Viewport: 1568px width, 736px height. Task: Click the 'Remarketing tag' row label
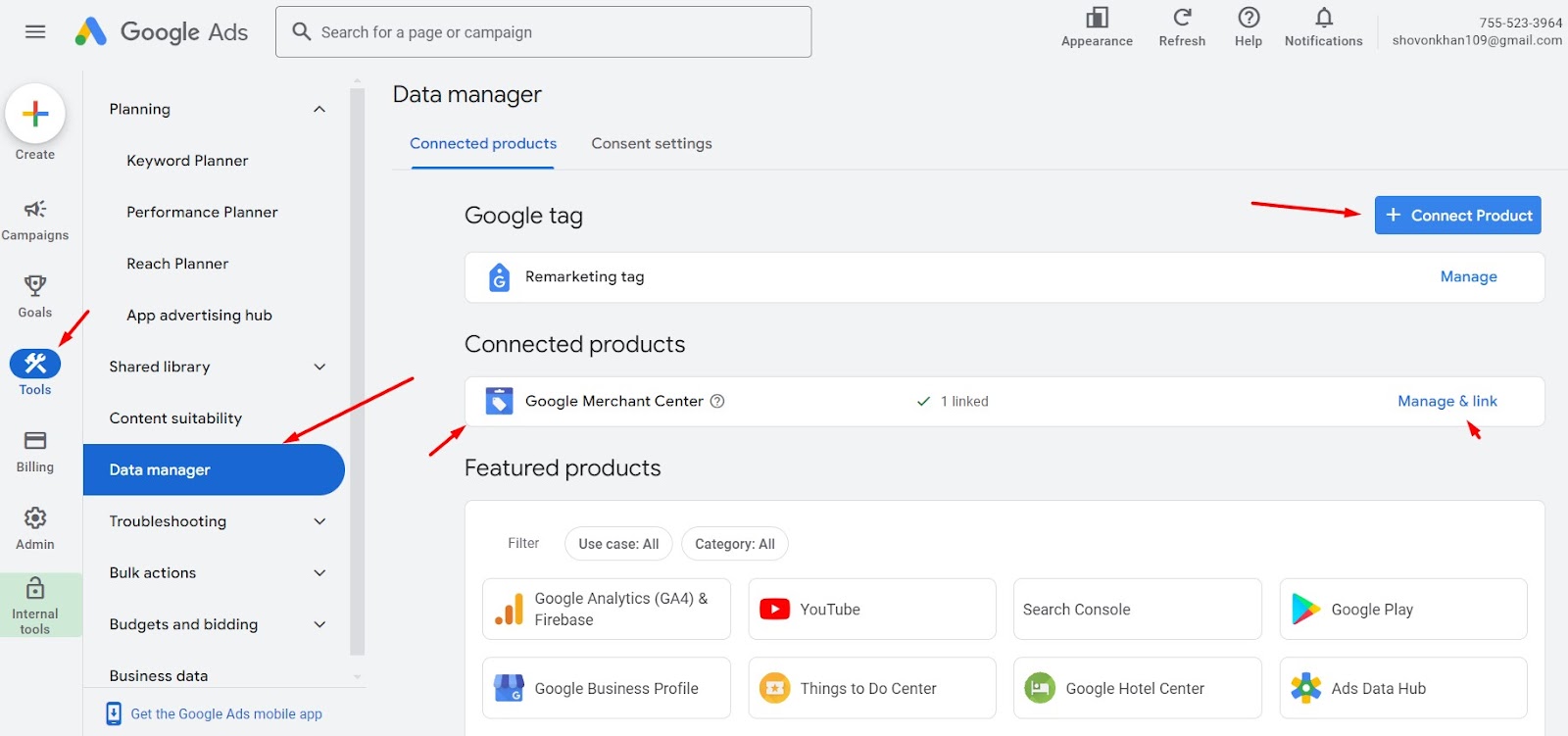click(x=585, y=276)
